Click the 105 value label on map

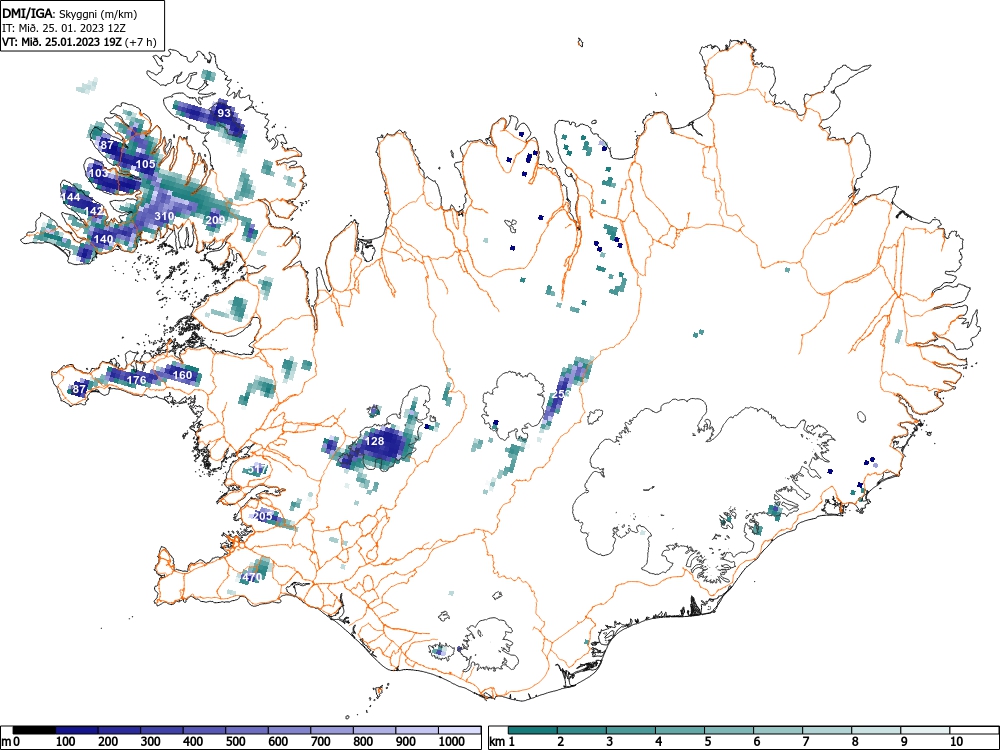tap(145, 165)
